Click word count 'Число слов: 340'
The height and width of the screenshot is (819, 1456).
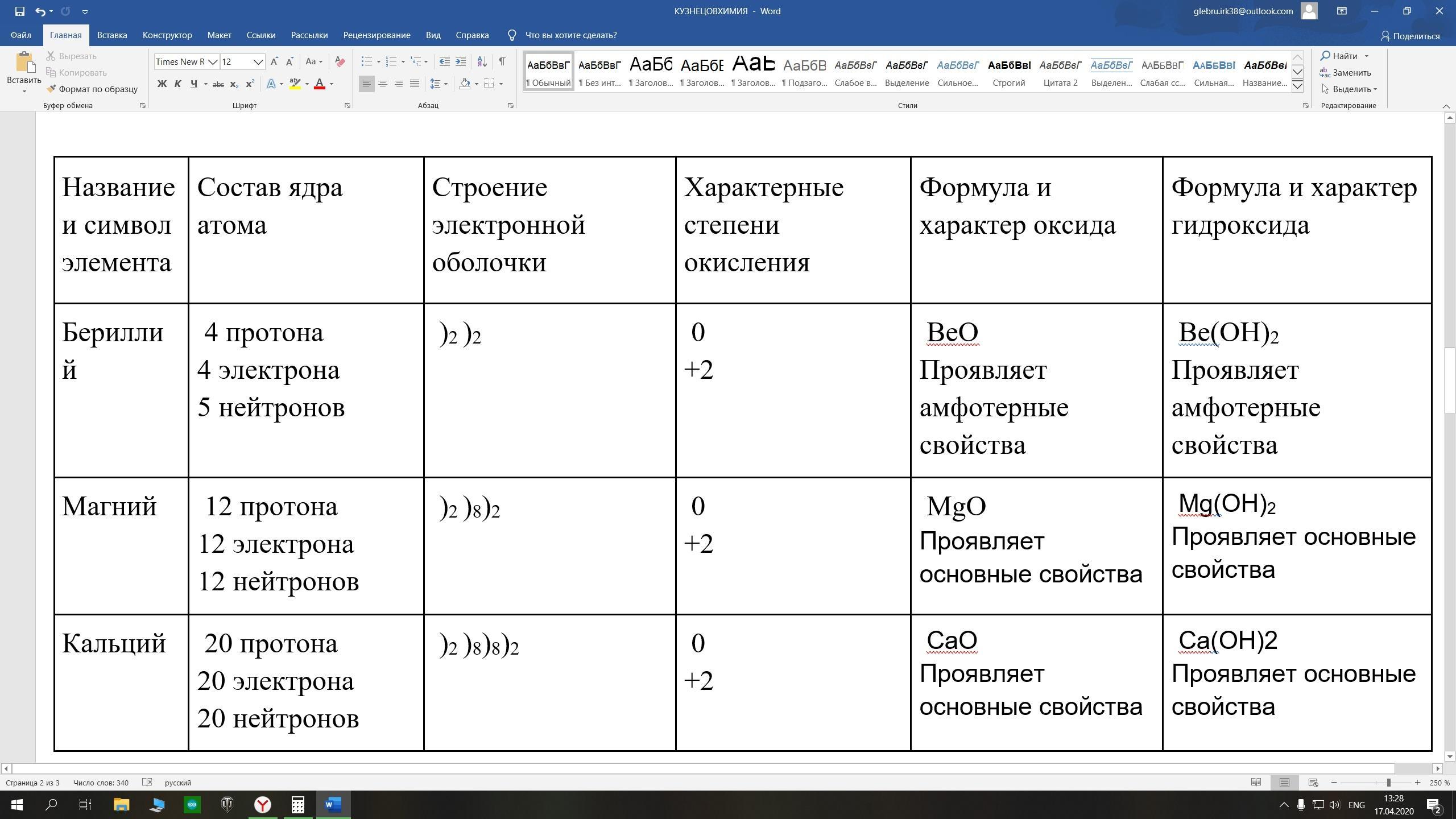101,783
